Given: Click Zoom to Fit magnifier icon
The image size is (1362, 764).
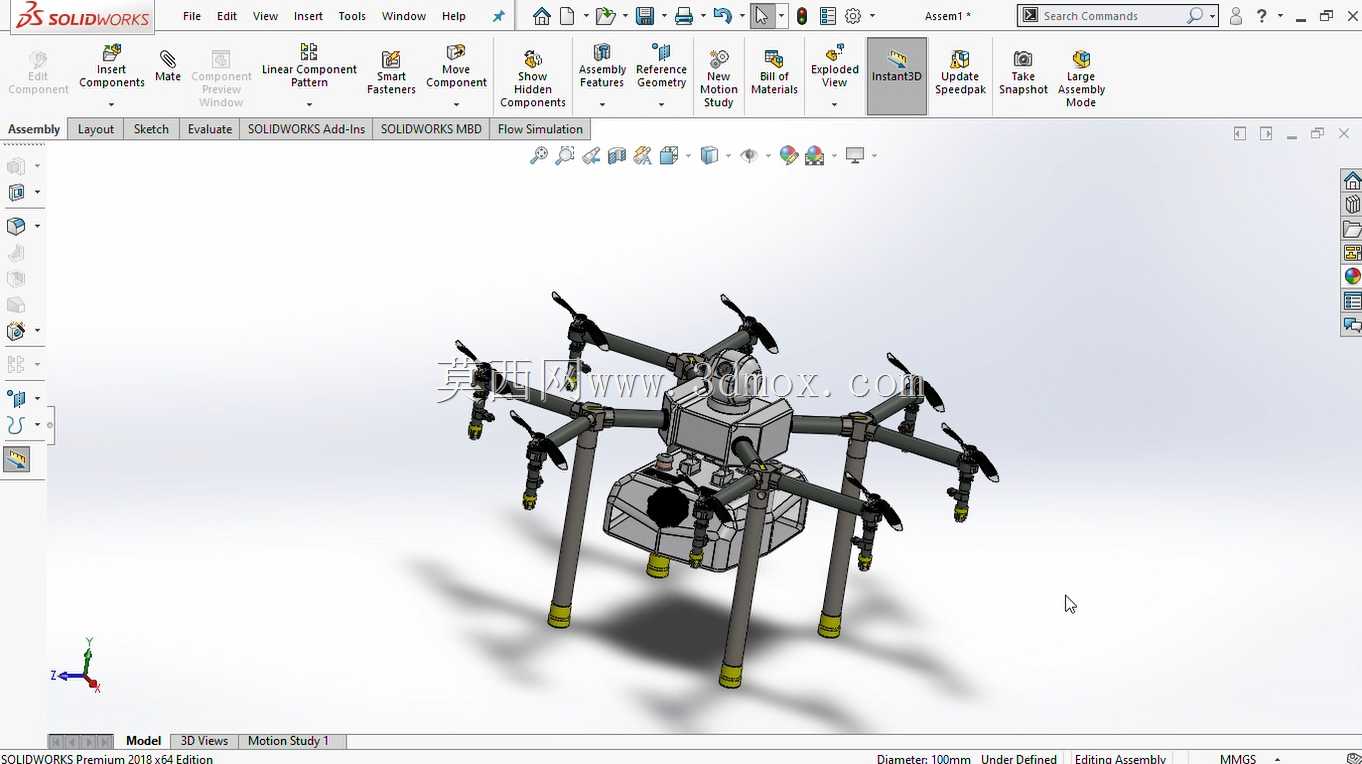Looking at the screenshot, I should pyautogui.click(x=538, y=155).
